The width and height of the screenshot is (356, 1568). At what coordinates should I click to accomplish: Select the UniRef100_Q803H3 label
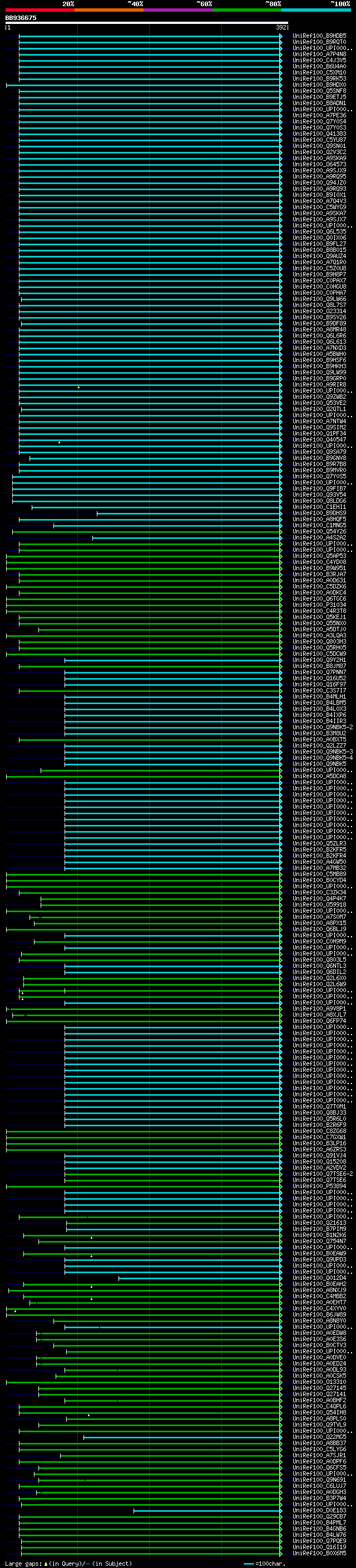(319, 641)
